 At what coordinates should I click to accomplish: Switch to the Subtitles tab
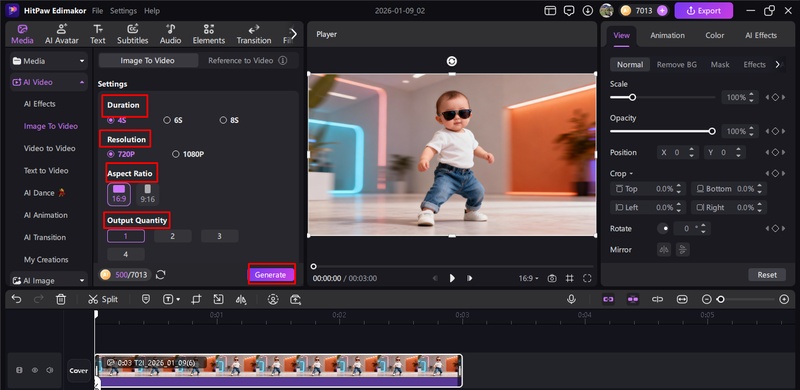(133, 34)
